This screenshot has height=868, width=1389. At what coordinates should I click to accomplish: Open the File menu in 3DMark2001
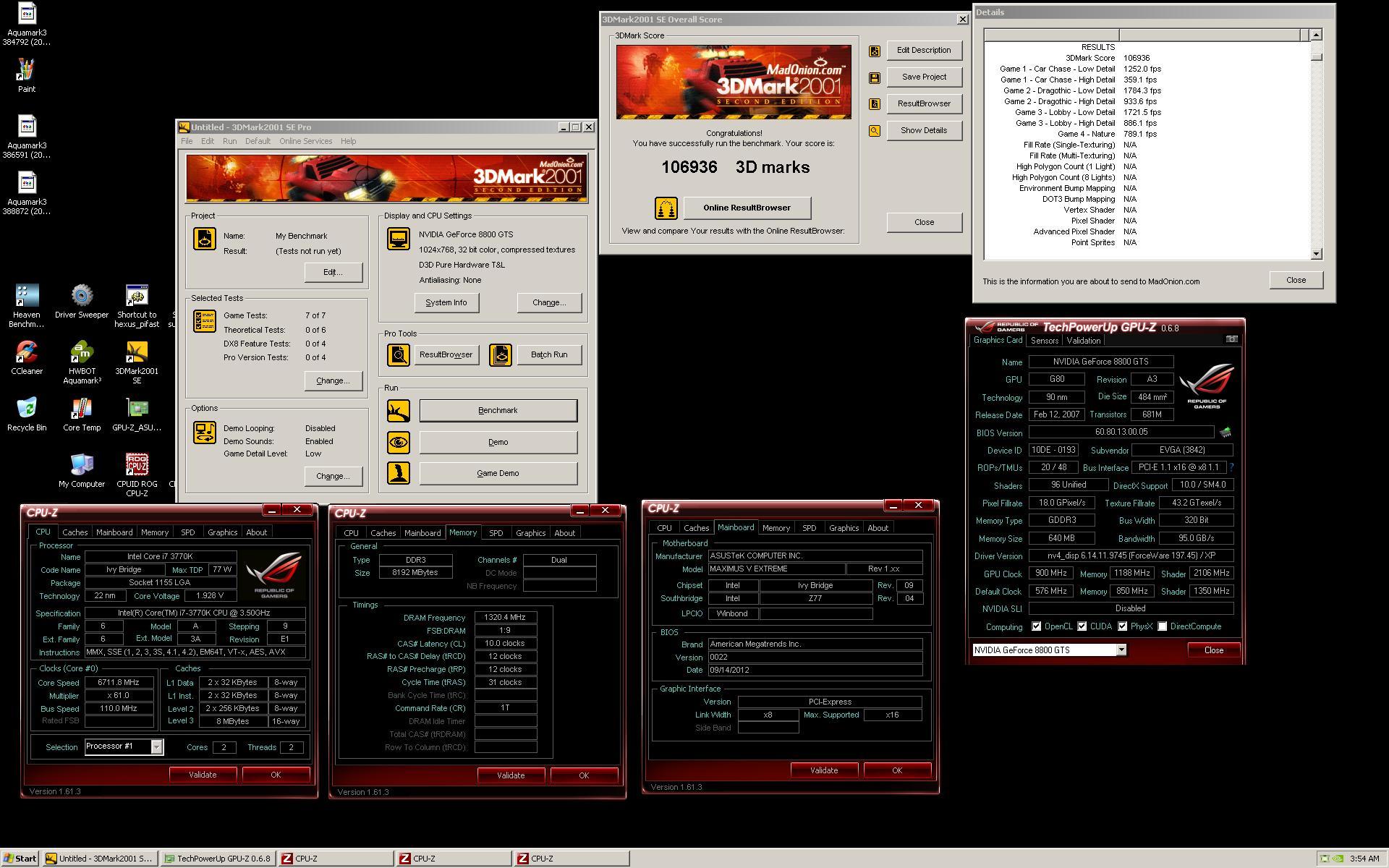pyautogui.click(x=187, y=141)
